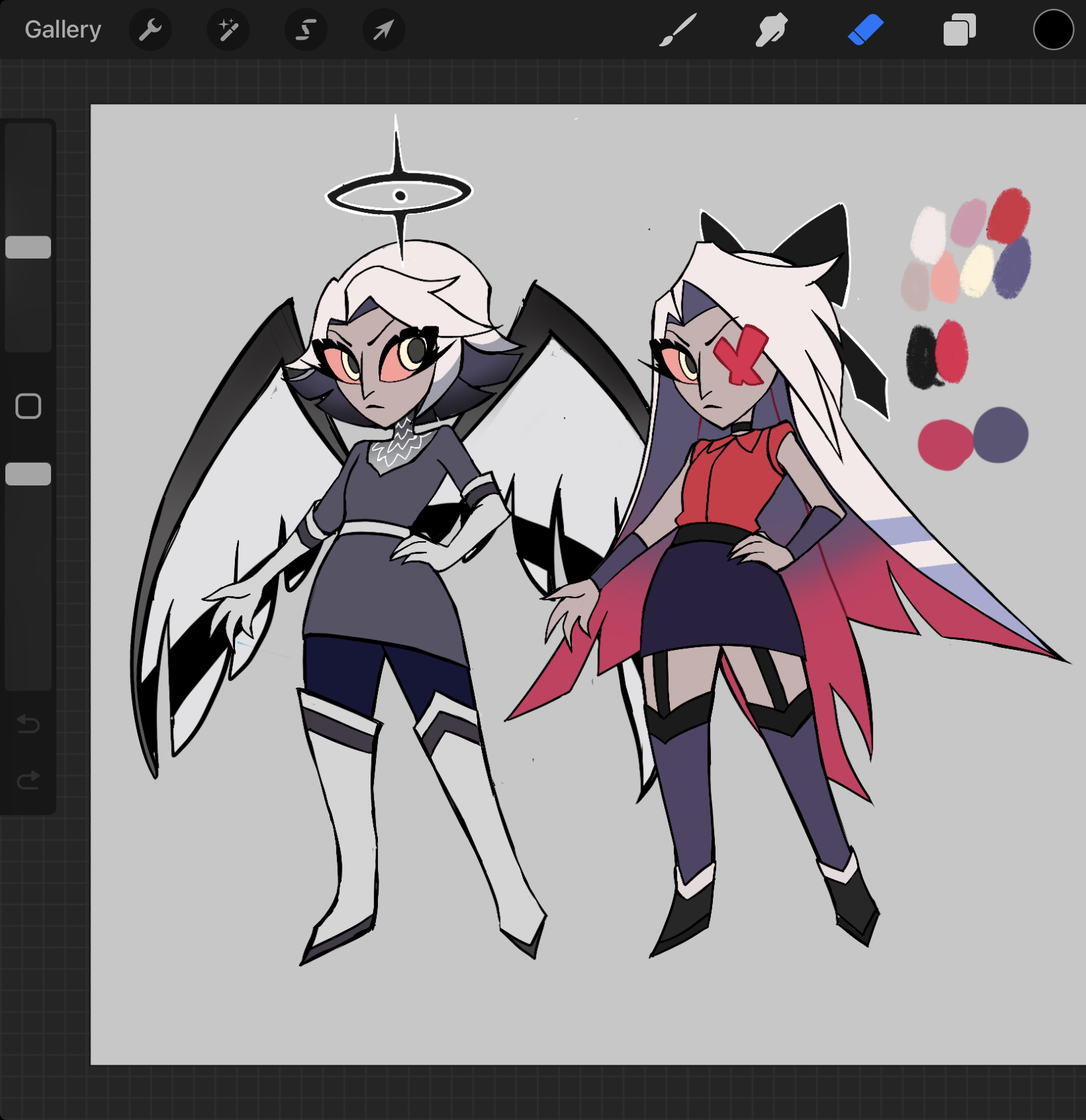Open the Adjustments magic wand menu
Viewport: 1086px width, 1120px height.
(228, 30)
